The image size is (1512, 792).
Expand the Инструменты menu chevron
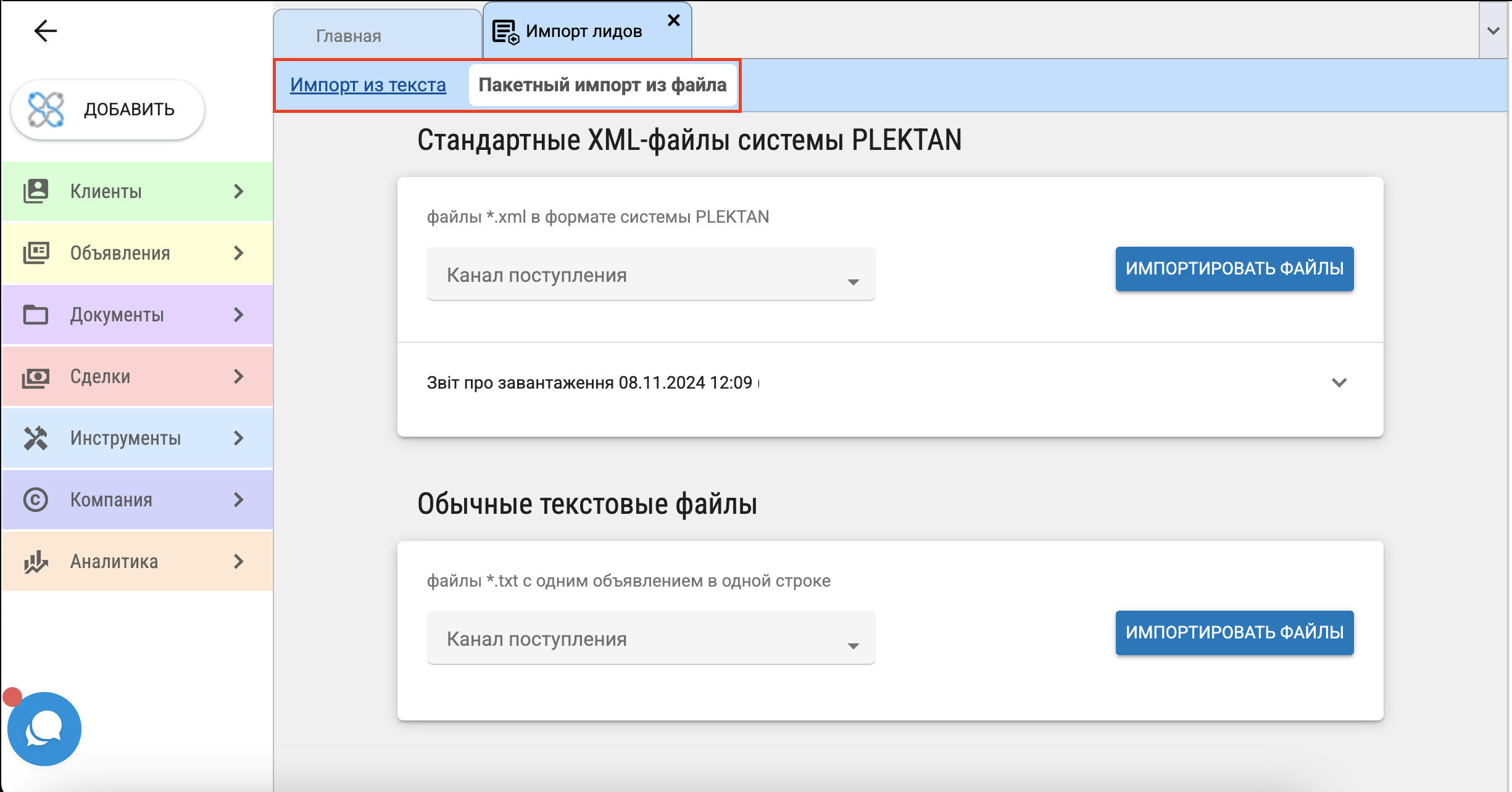click(239, 438)
